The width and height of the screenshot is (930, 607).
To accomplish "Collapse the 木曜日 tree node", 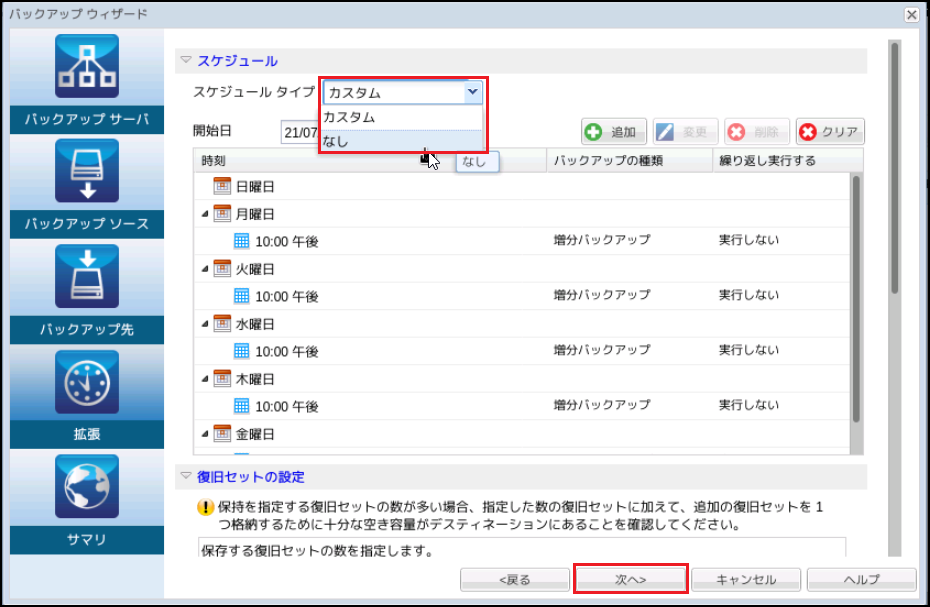I will (x=205, y=379).
